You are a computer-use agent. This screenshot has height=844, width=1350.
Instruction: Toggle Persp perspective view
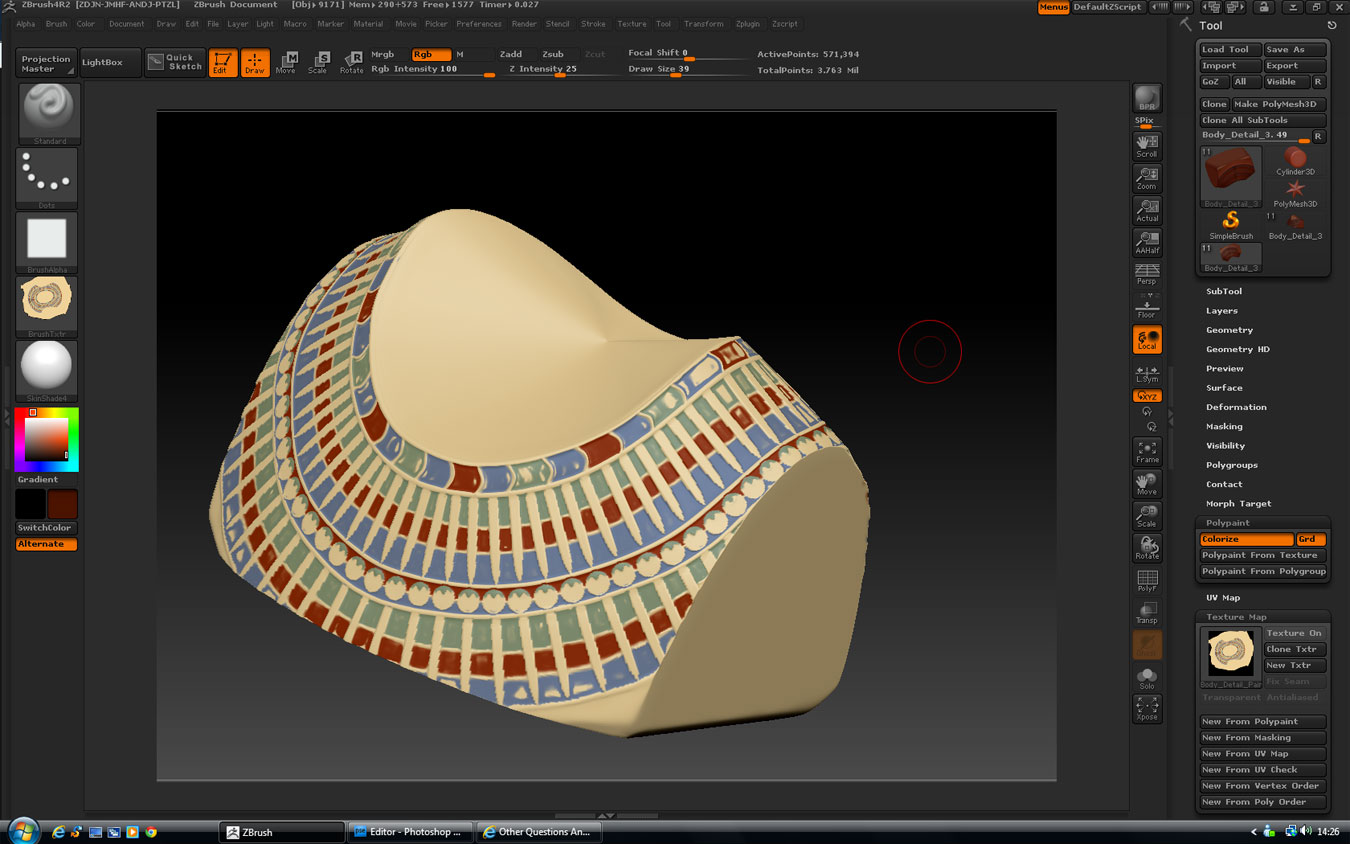pos(1147,274)
